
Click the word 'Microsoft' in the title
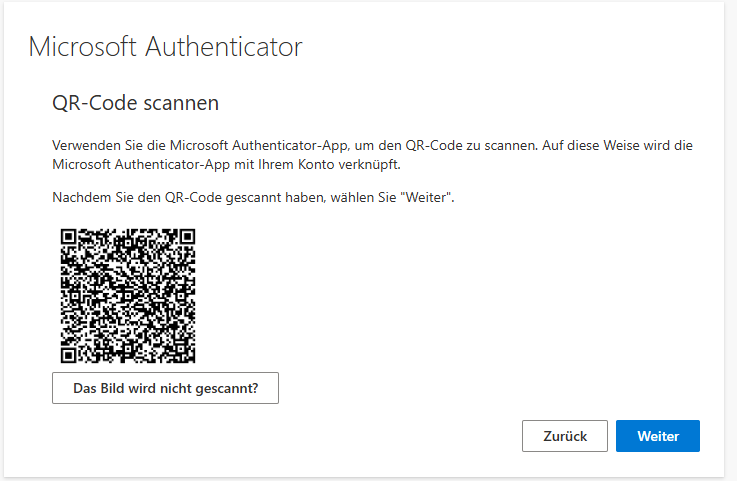[x=83, y=47]
